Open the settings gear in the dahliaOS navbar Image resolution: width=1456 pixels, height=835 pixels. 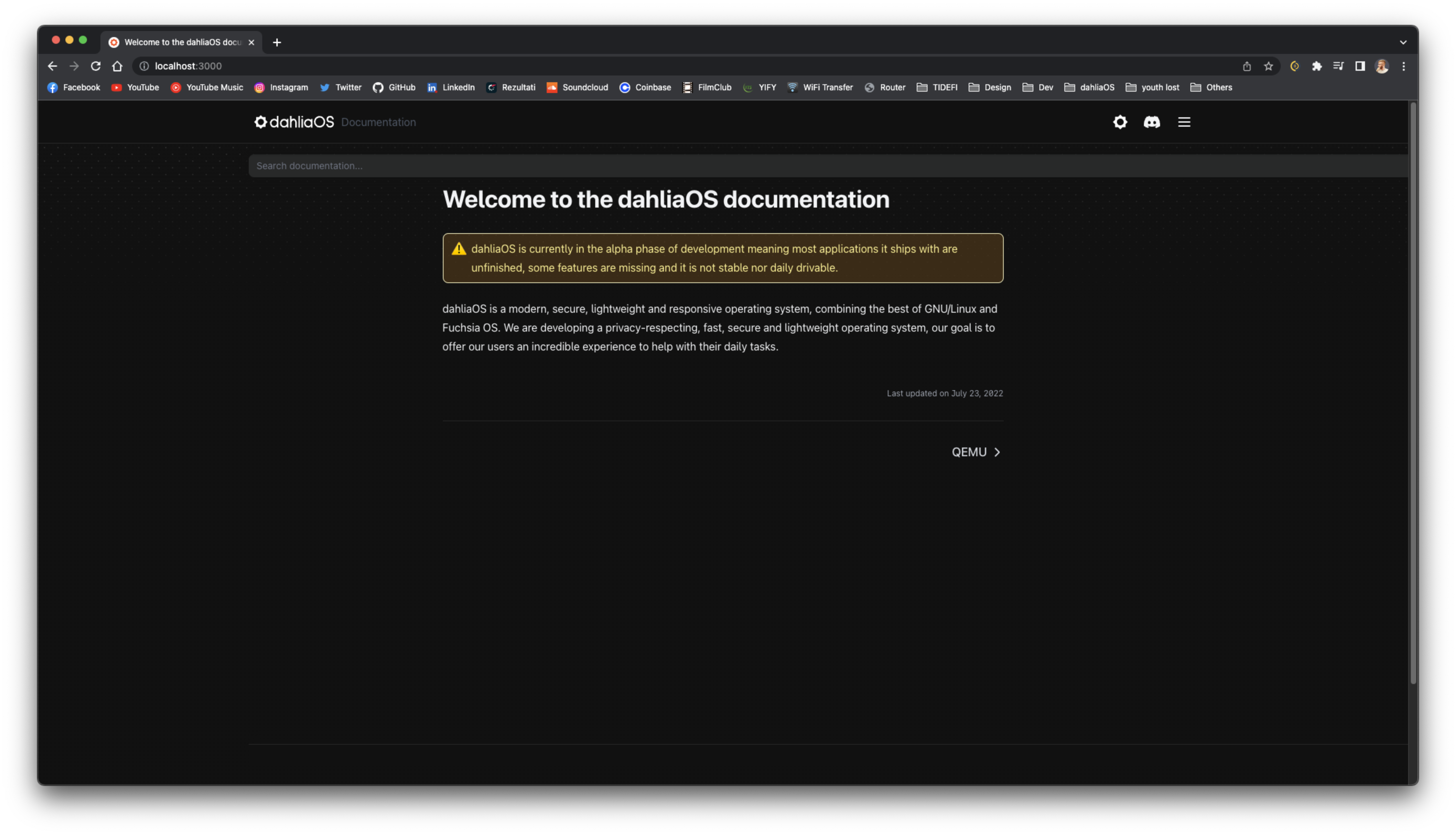coord(1119,122)
